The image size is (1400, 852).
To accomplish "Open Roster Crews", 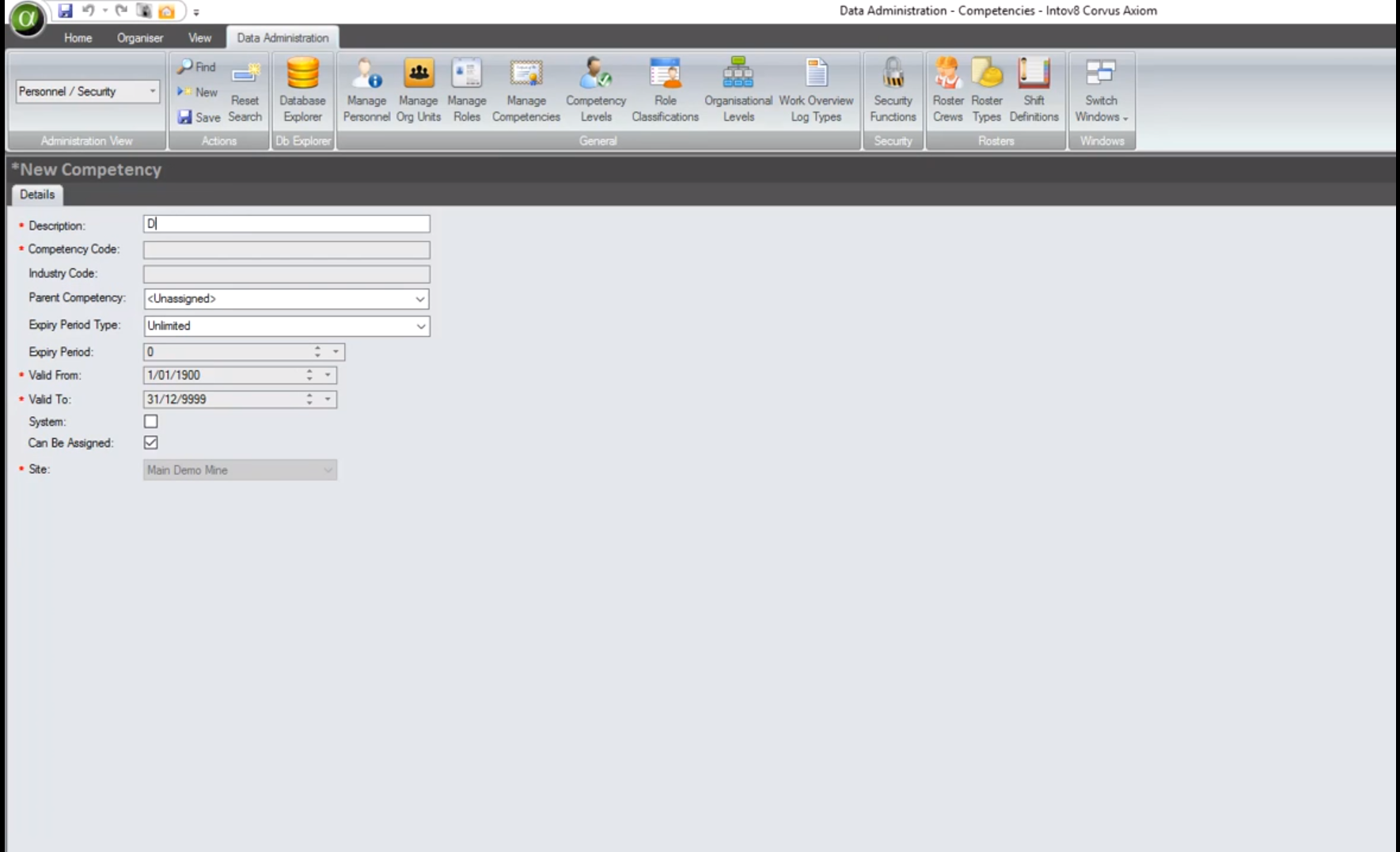I will tap(947, 91).
